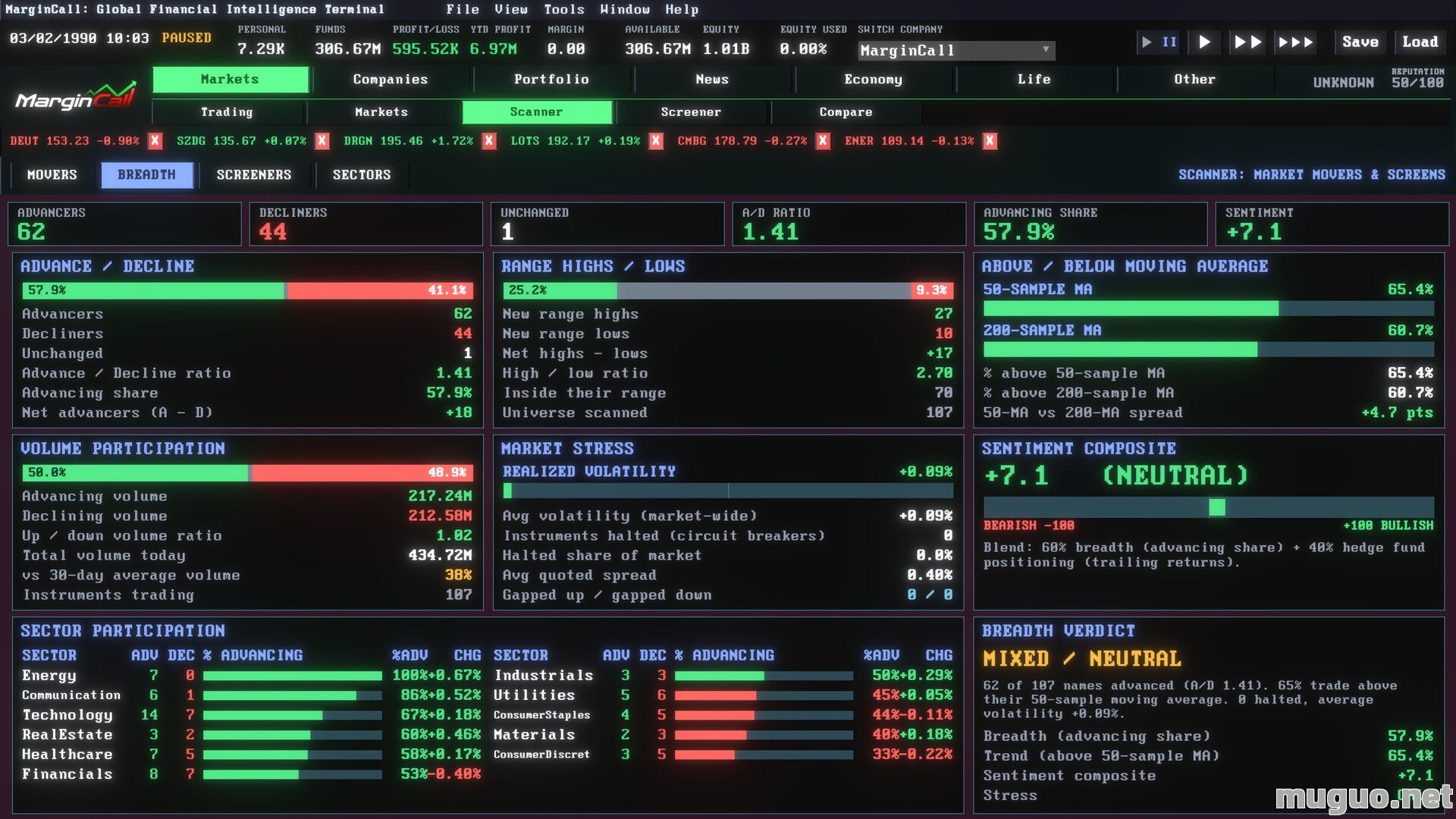Switch scanner view to SCREENERS
Viewport: 1456px width, 819px height.
click(x=254, y=175)
